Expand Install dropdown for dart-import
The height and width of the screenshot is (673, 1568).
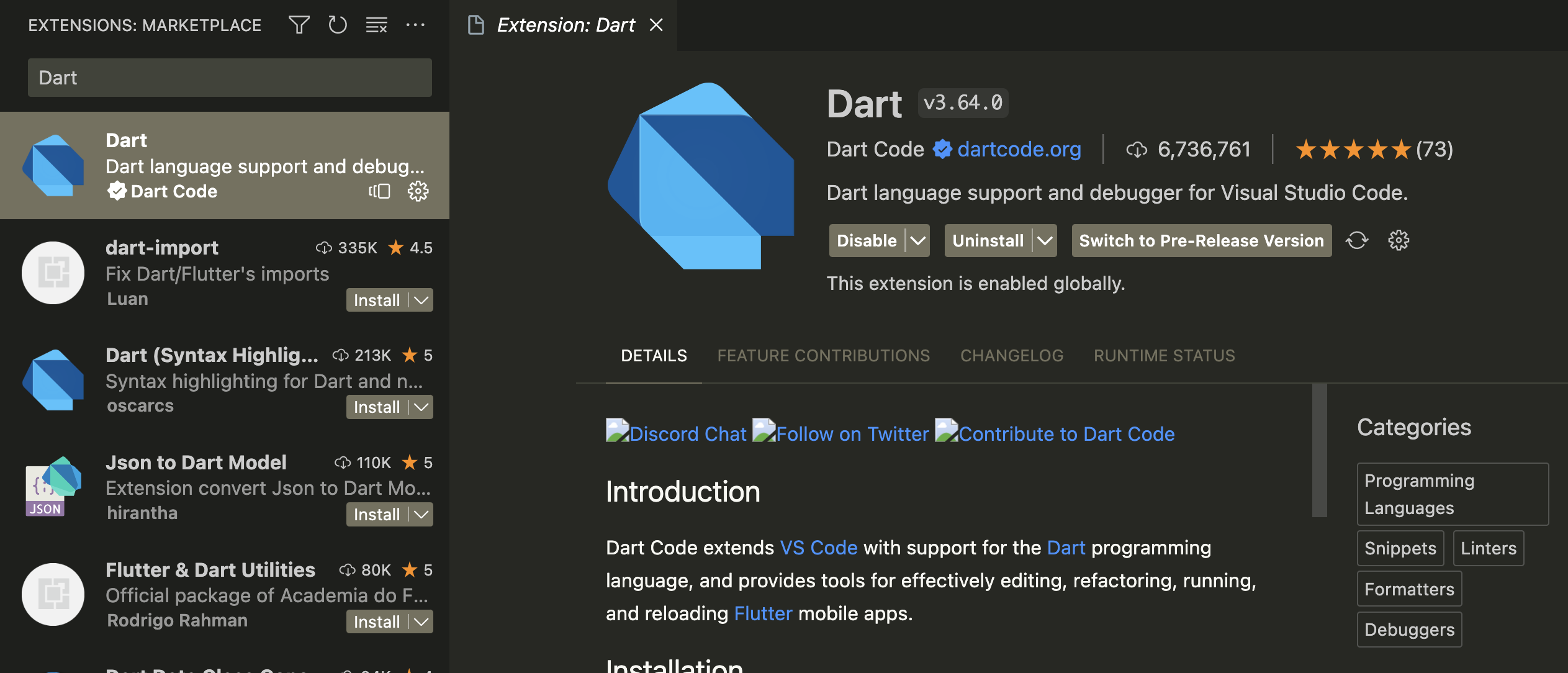(421, 300)
